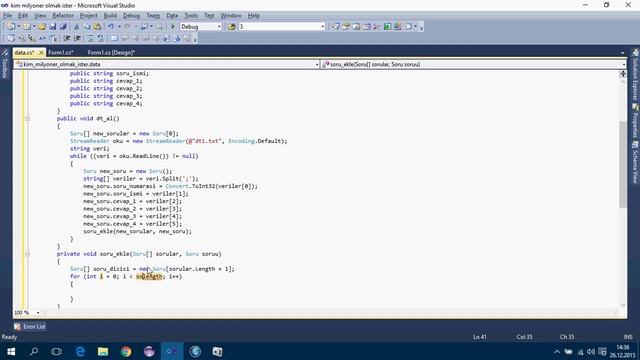The width and height of the screenshot is (640, 360).
Task: Expand the Toolbox side panel
Action: pyautogui.click(x=5, y=64)
